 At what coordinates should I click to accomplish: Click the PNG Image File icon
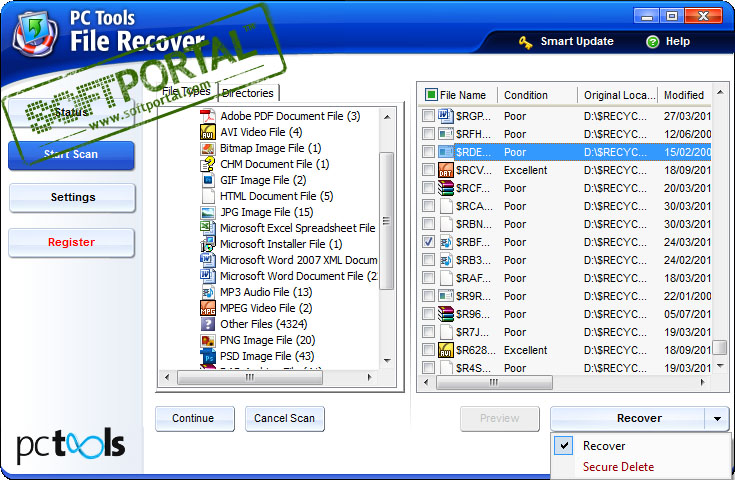(x=208, y=340)
